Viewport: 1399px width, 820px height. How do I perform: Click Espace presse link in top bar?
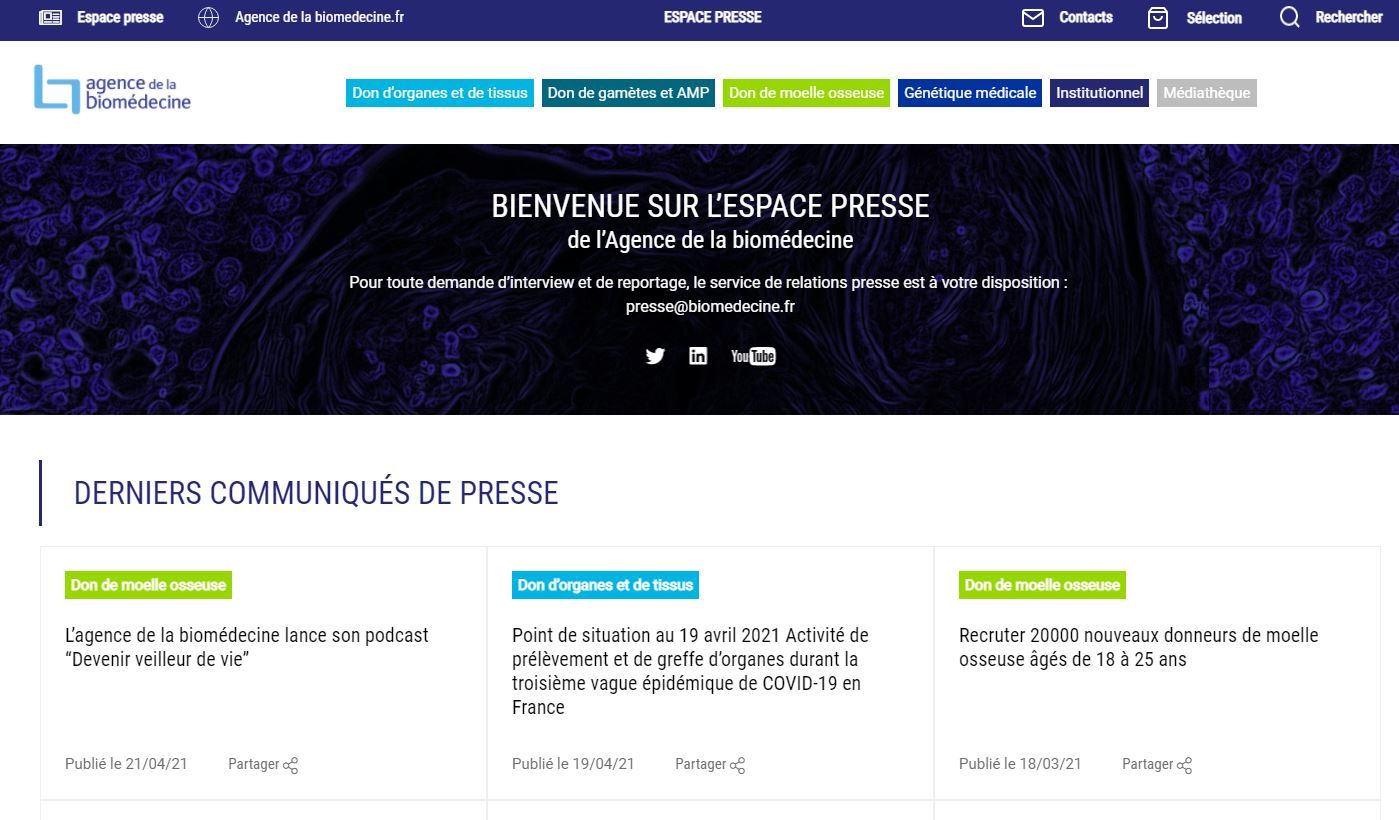tap(120, 17)
